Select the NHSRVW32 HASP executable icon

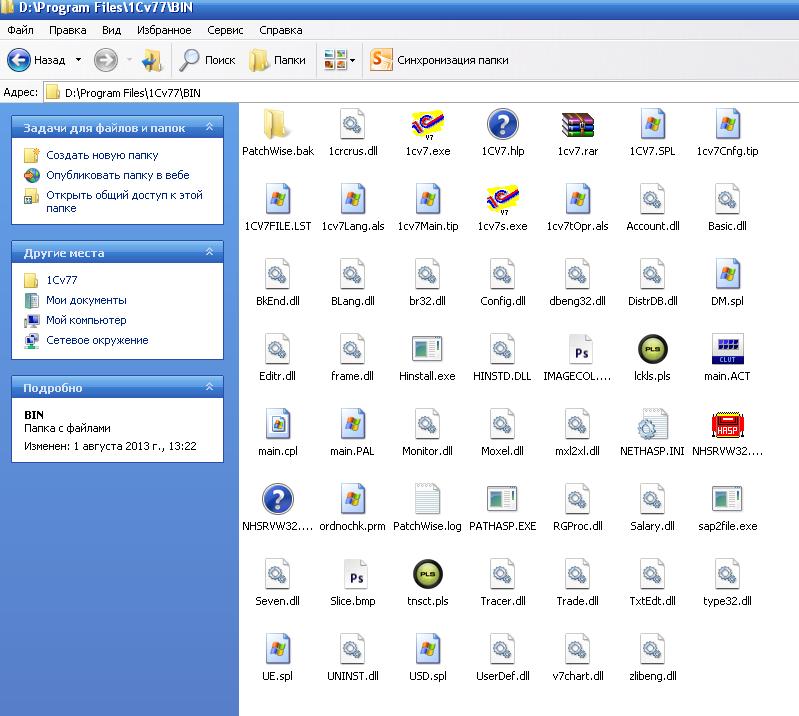[x=726, y=425]
